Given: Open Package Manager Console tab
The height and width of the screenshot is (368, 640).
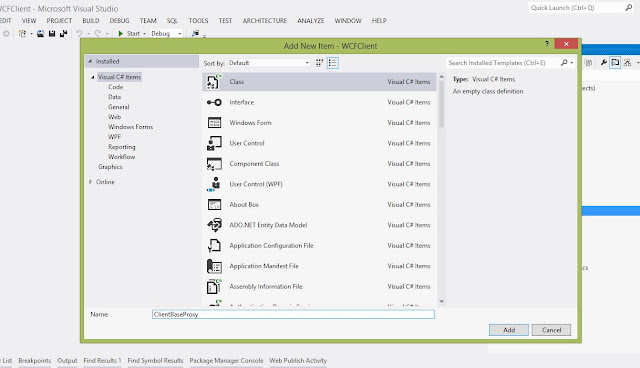Looking at the screenshot, I should pyautogui.click(x=226, y=361).
